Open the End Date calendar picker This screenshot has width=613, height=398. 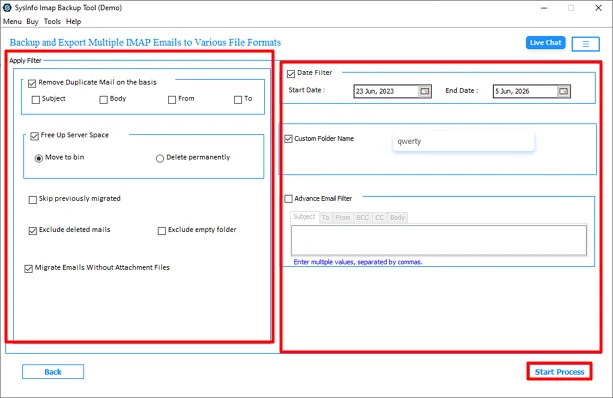[563, 91]
